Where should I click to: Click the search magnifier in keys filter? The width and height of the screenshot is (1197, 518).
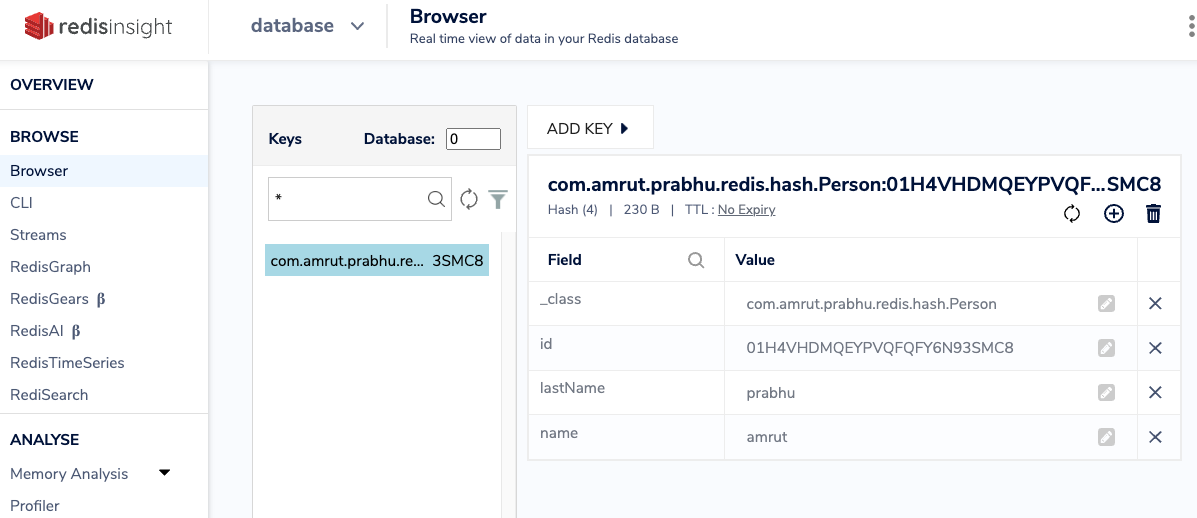point(436,199)
